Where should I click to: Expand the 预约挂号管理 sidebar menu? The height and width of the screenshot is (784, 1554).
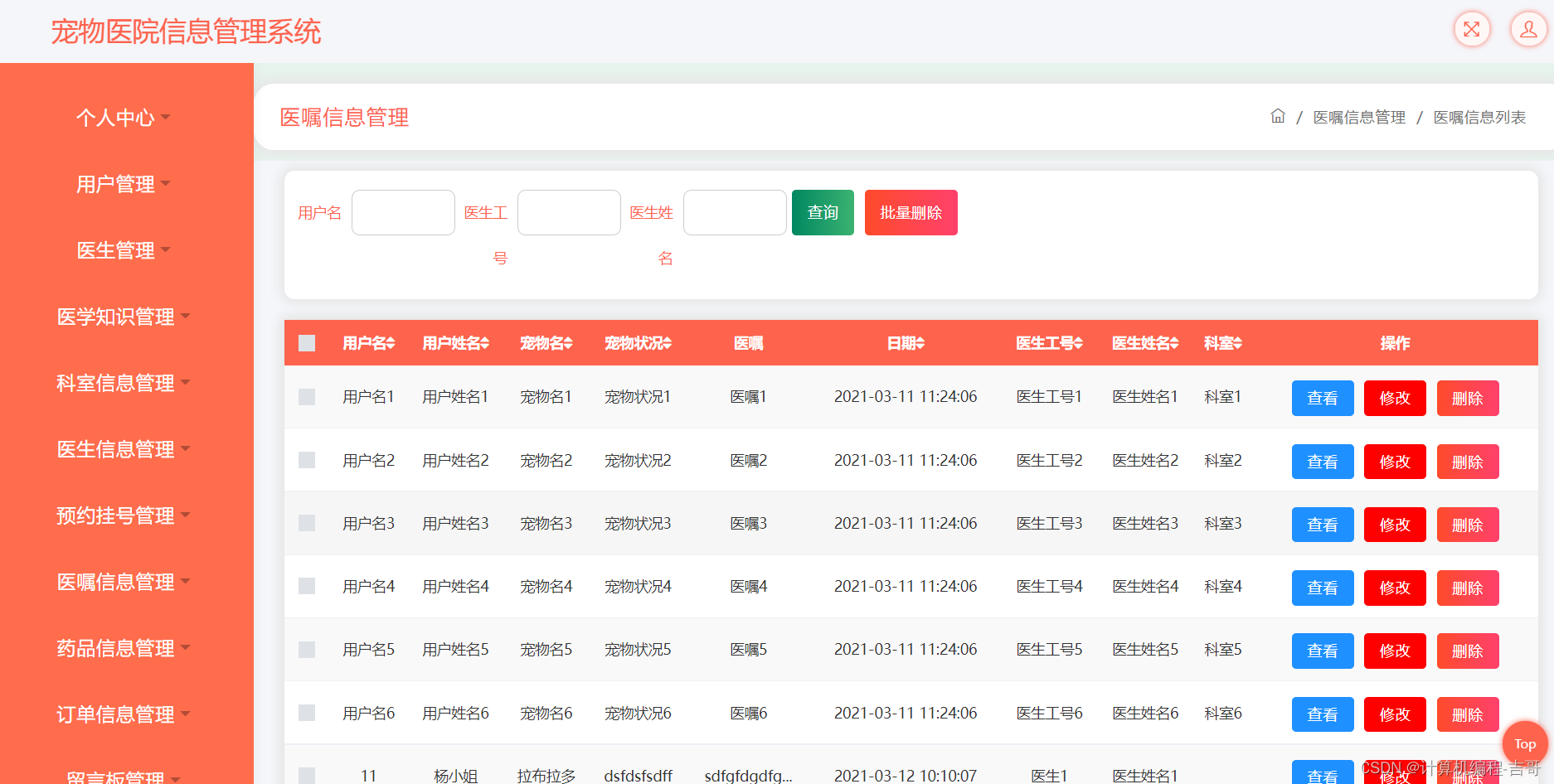(x=123, y=515)
